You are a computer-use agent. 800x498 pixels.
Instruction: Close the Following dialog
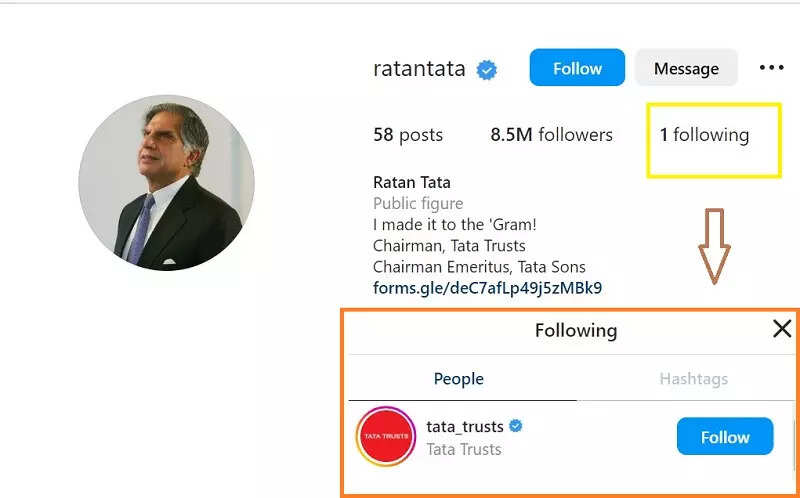[x=782, y=329]
